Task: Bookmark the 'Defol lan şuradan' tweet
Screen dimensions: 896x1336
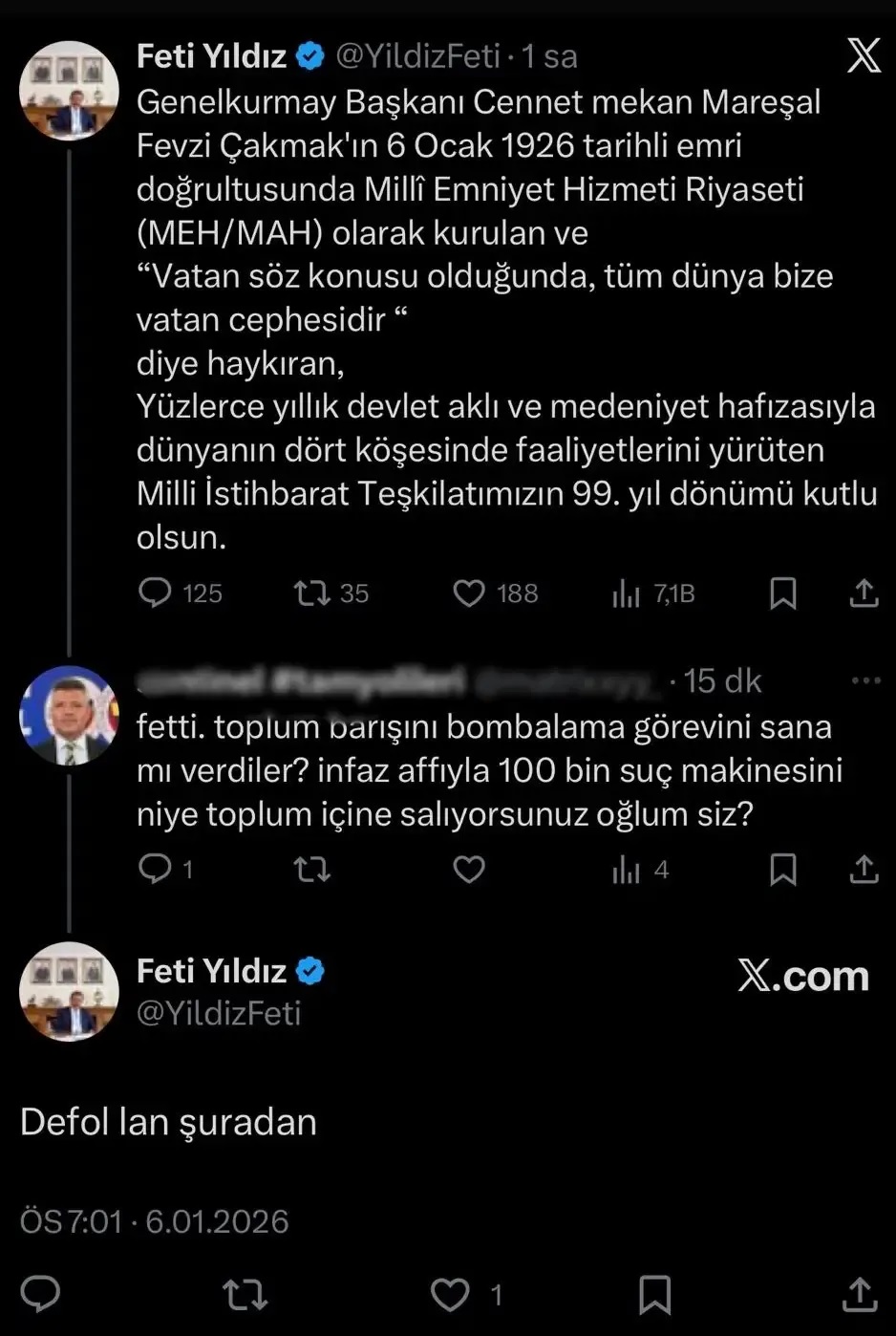Action: click(654, 1294)
